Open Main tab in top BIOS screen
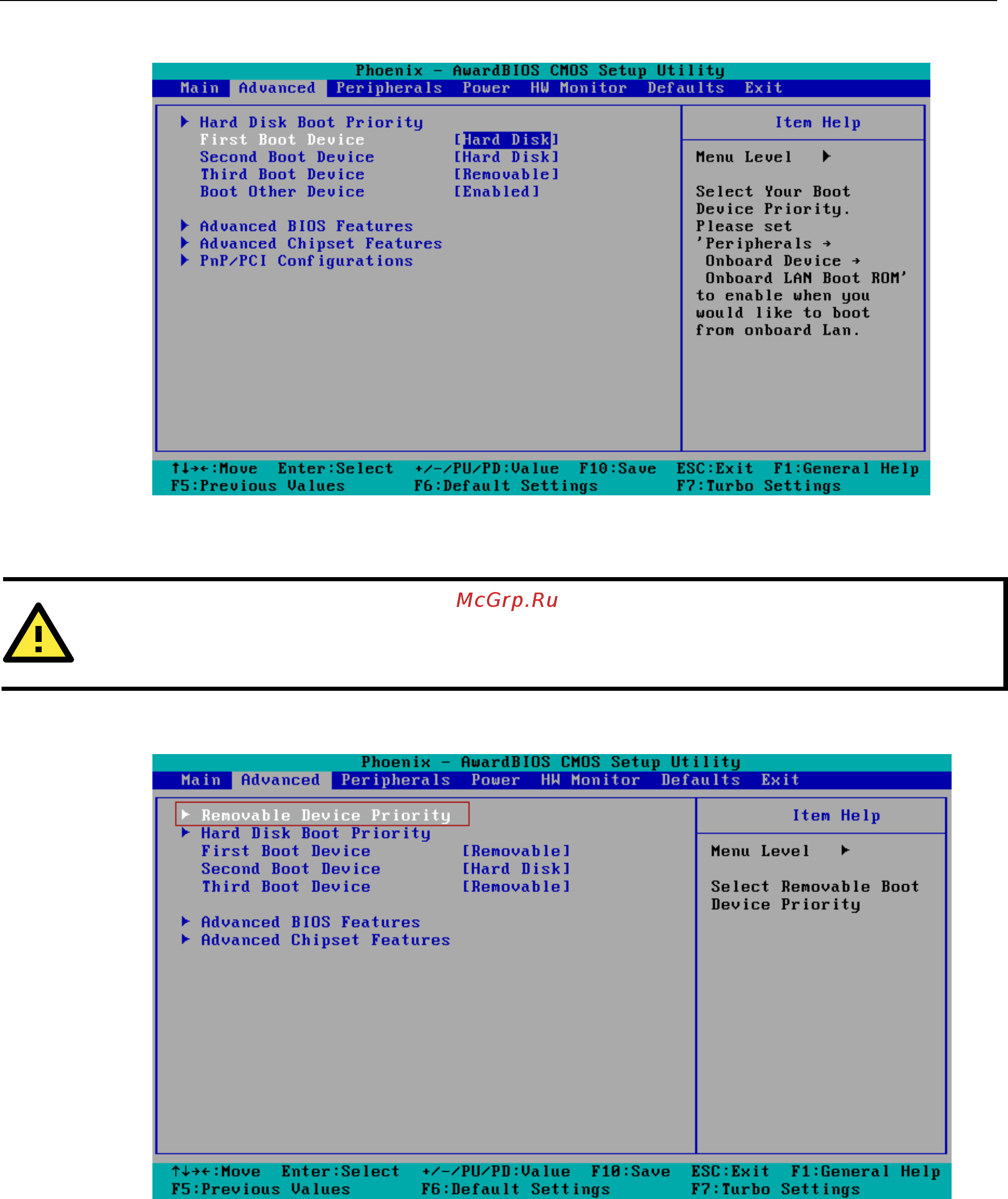This screenshot has height=1199, width=1008. click(x=200, y=88)
